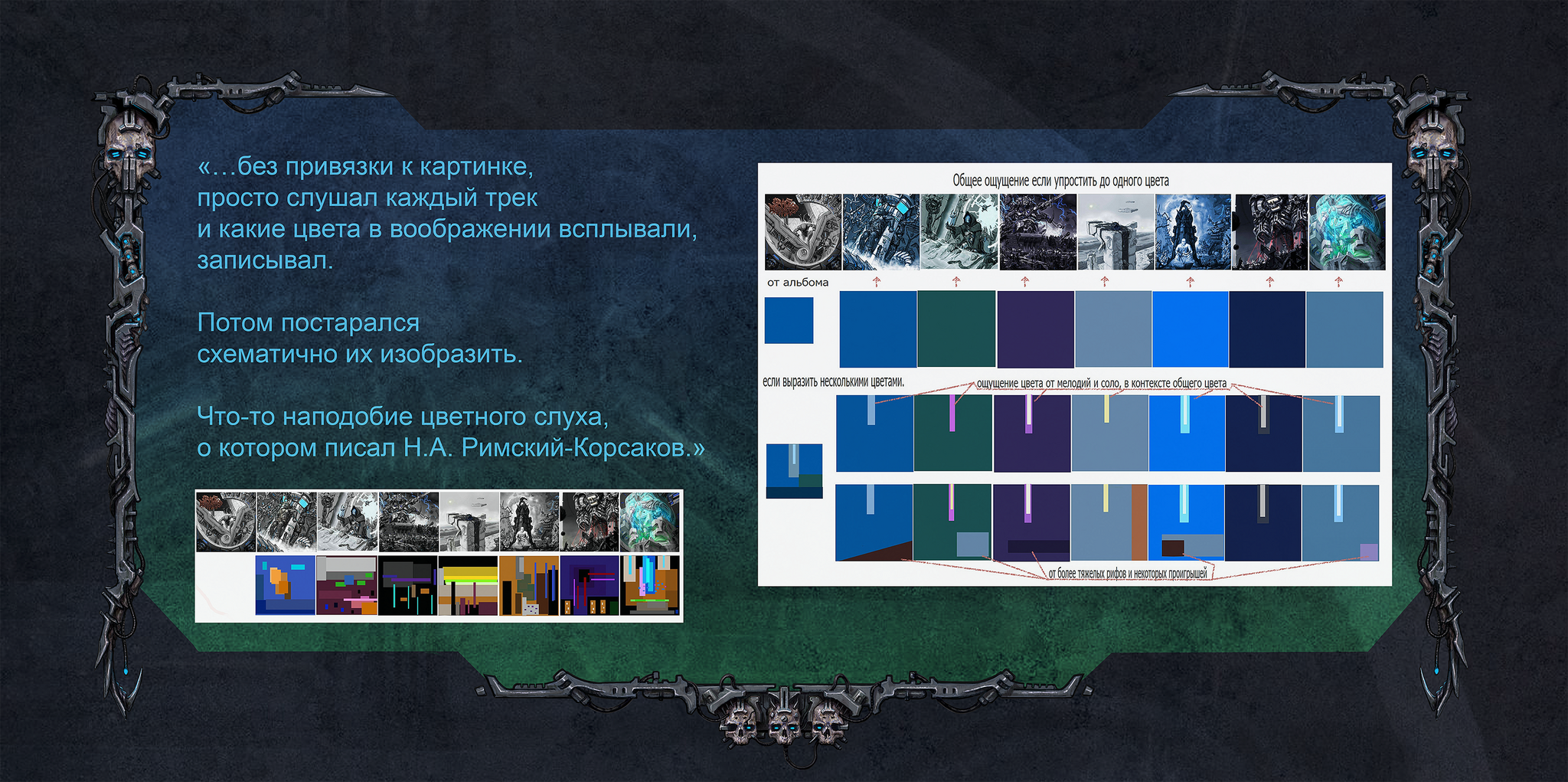Image resolution: width=1568 pixels, height=782 pixels.
Task: Open the cyan-green crystal thumbnail in the chart
Action: 1347,232
